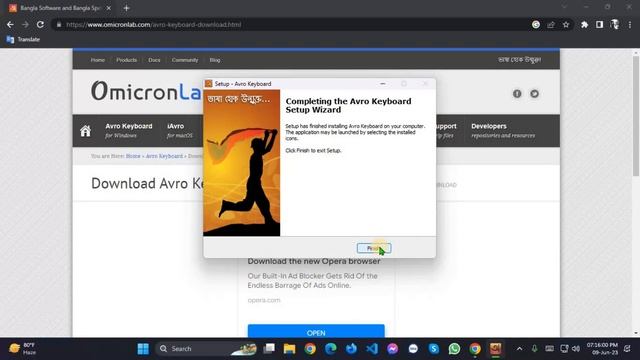Click the OmicronLab logo
This screenshot has width=640, height=360.
click(147, 91)
